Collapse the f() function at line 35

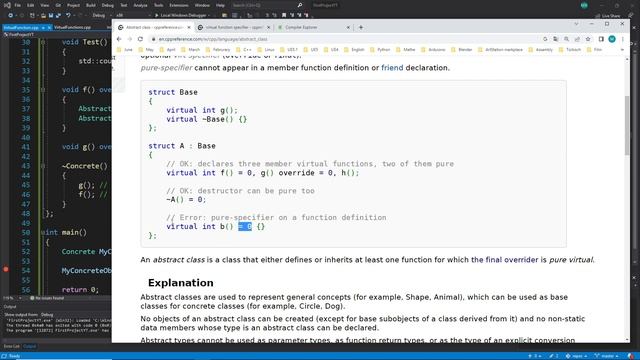43,90
